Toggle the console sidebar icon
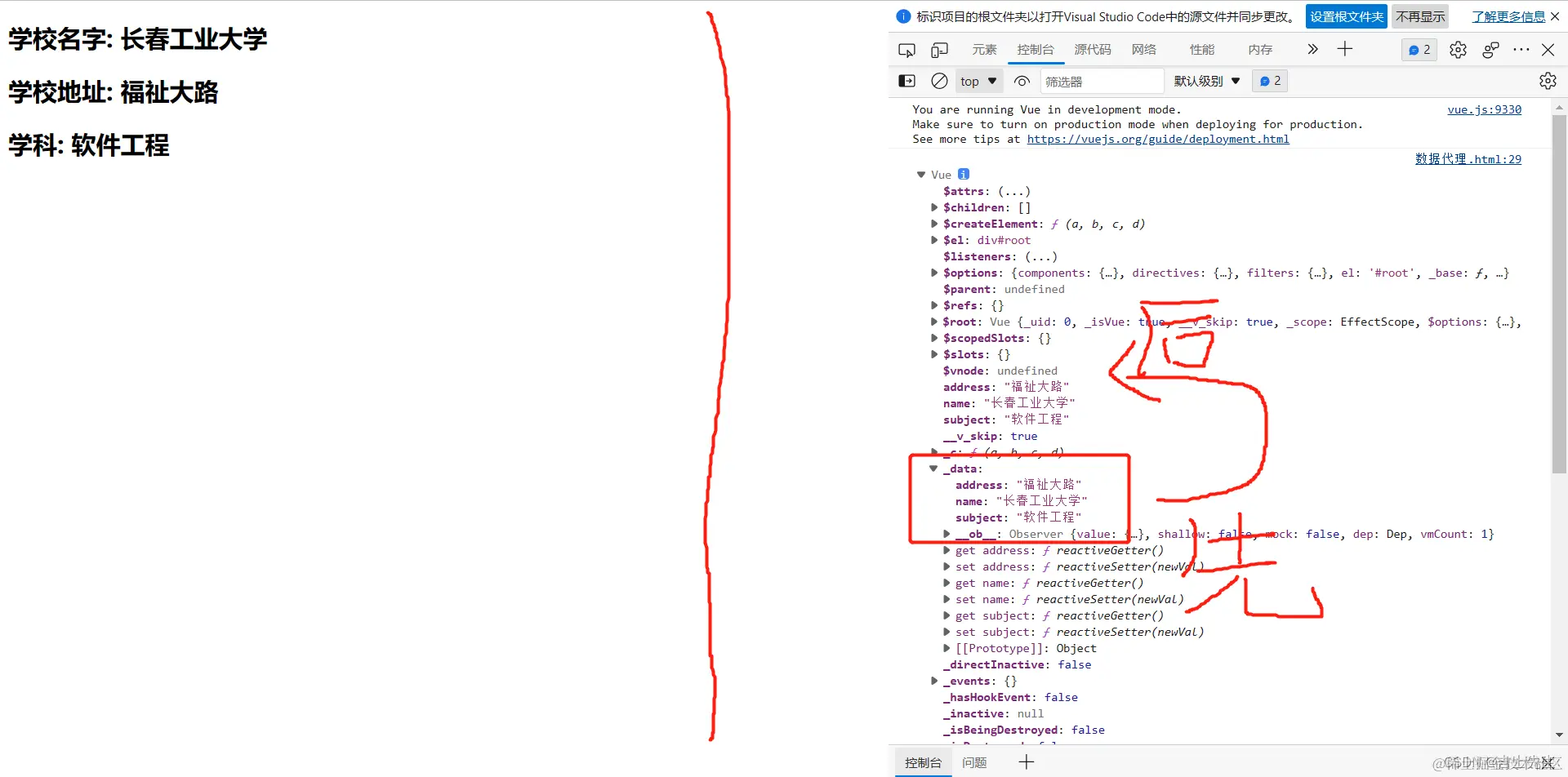Viewport: 1568px width, 777px height. point(906,81)
